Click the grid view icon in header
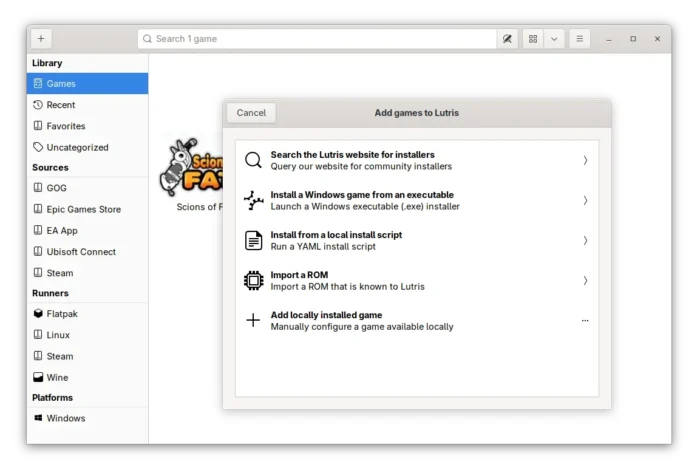This screenshot has height=467, width=700. click(x=533, y=39)
